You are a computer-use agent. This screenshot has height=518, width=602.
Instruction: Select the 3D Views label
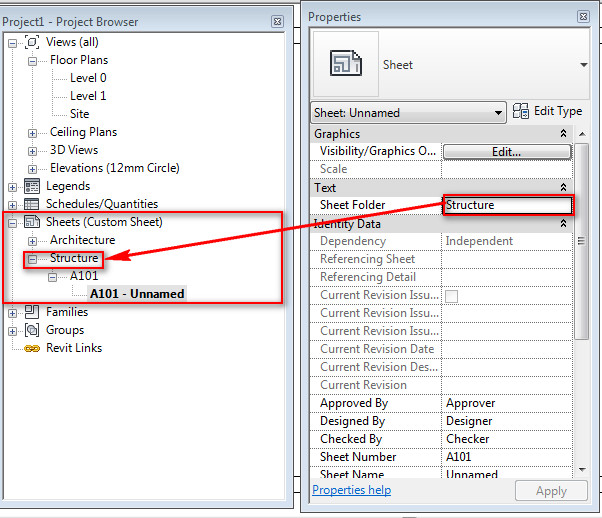74,150
